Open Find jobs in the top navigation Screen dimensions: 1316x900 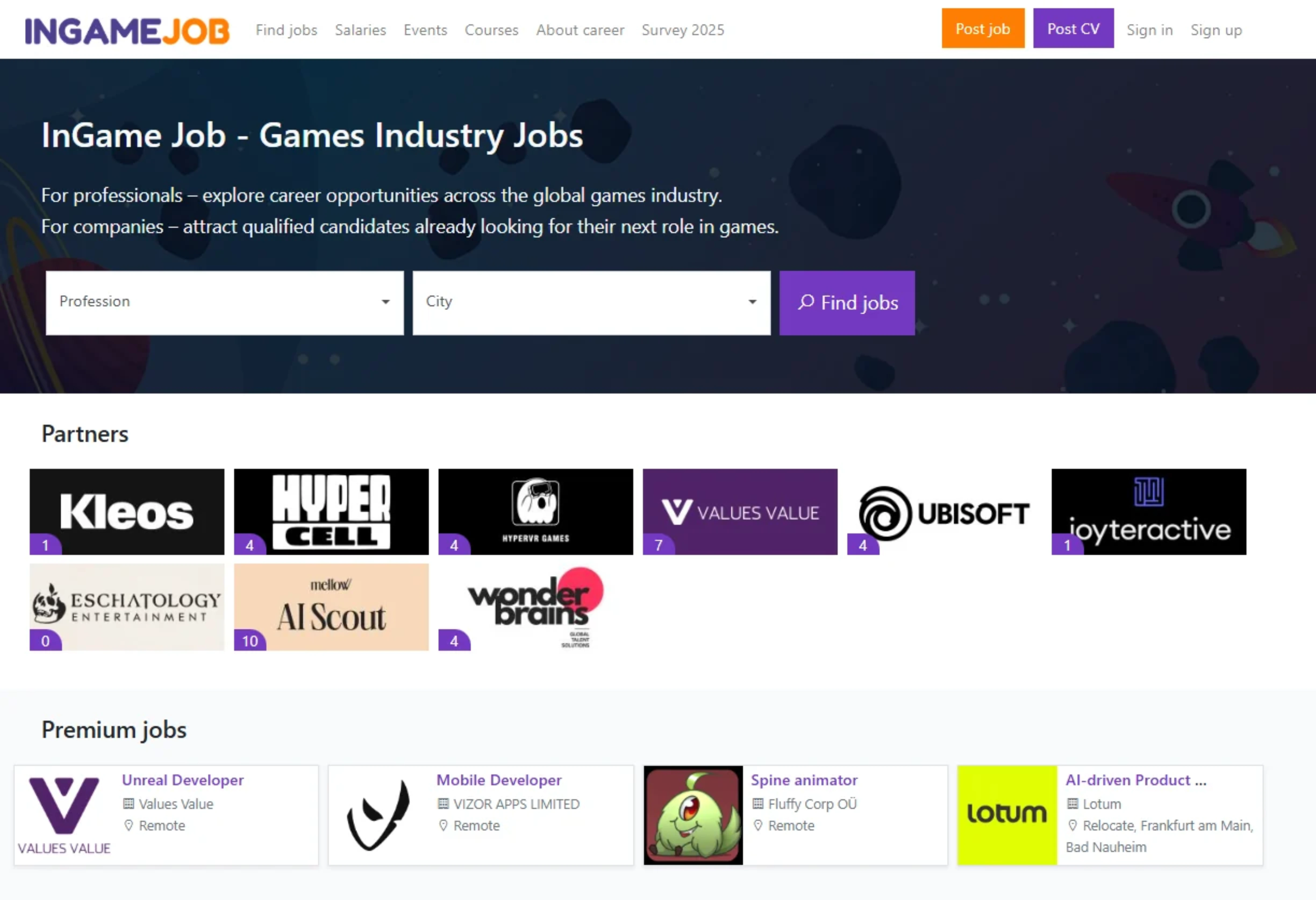[287, 30]
